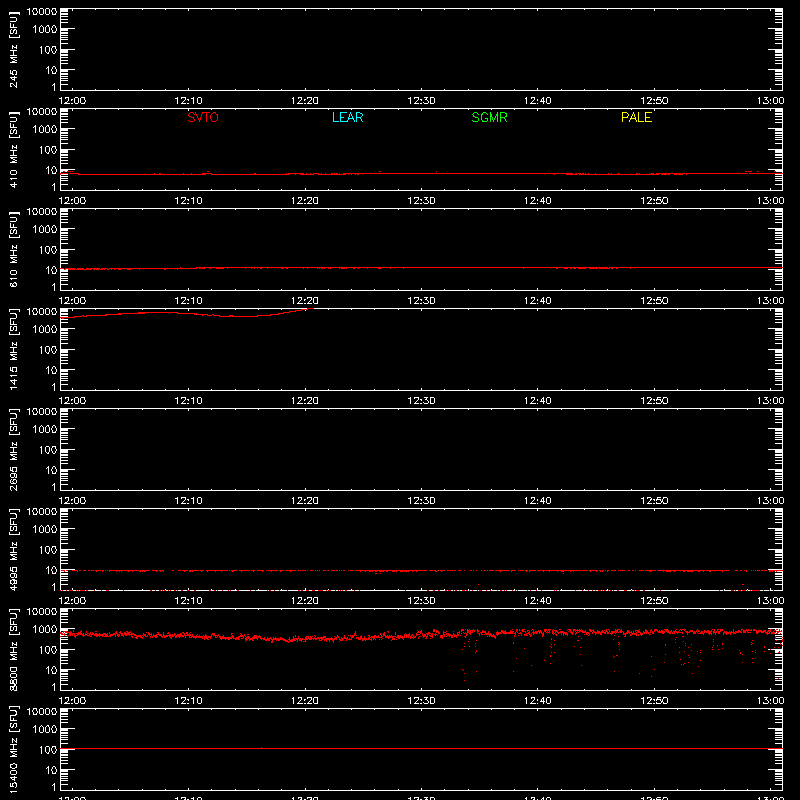Click the 10000 tick label of 245 MHz panel

click(42, 12)
